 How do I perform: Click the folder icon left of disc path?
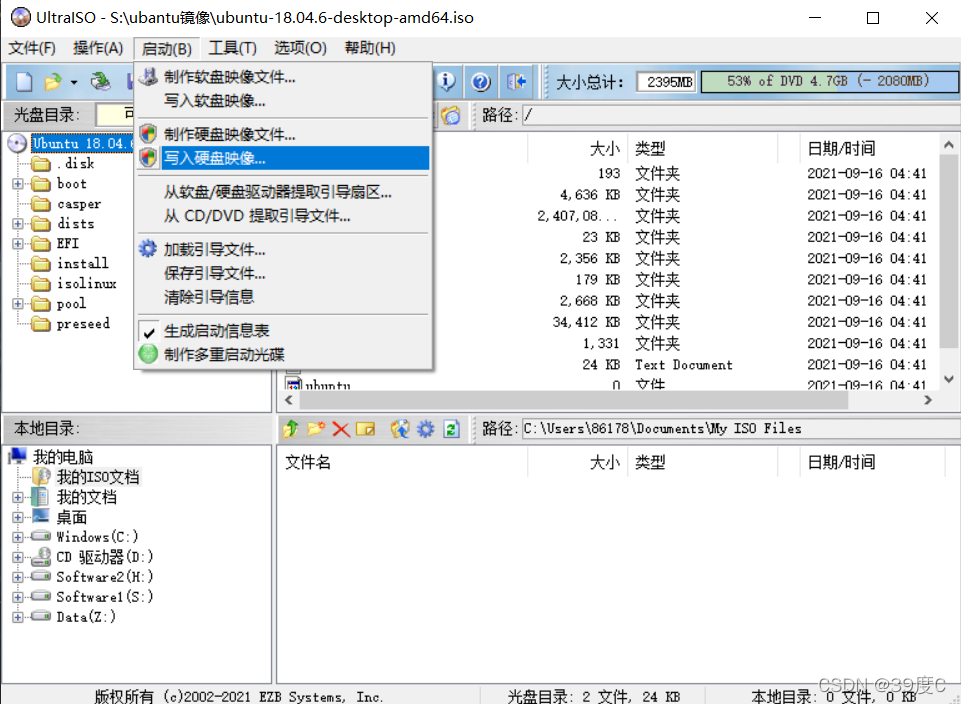point(450,115)
